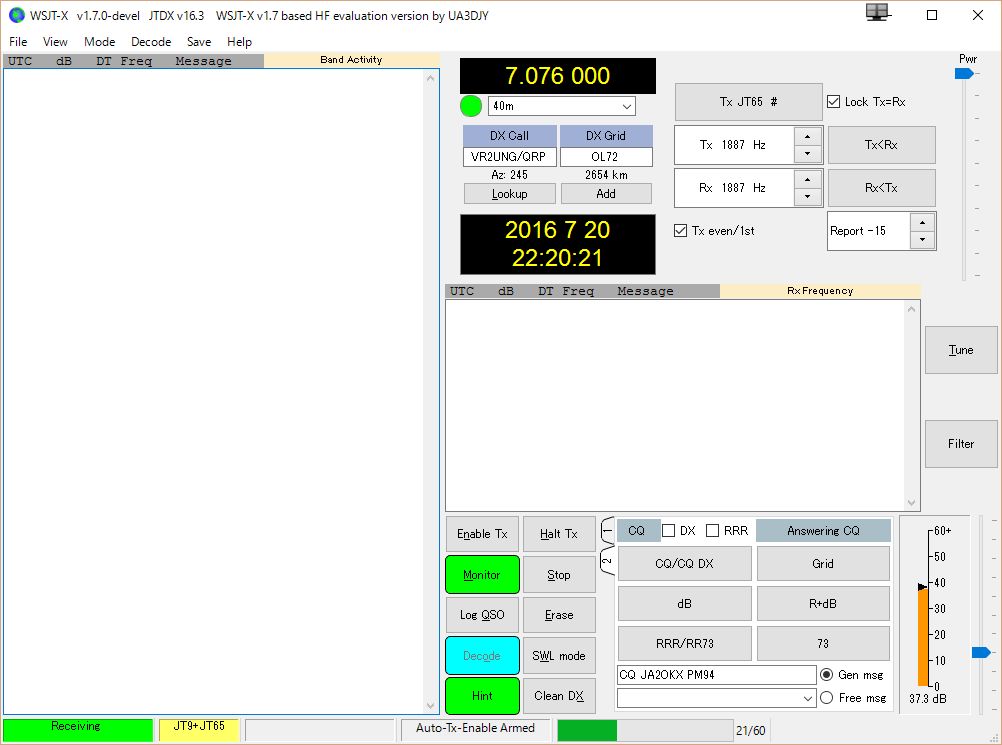Decrease Rx frequency with down arrow

pos(808,196)
